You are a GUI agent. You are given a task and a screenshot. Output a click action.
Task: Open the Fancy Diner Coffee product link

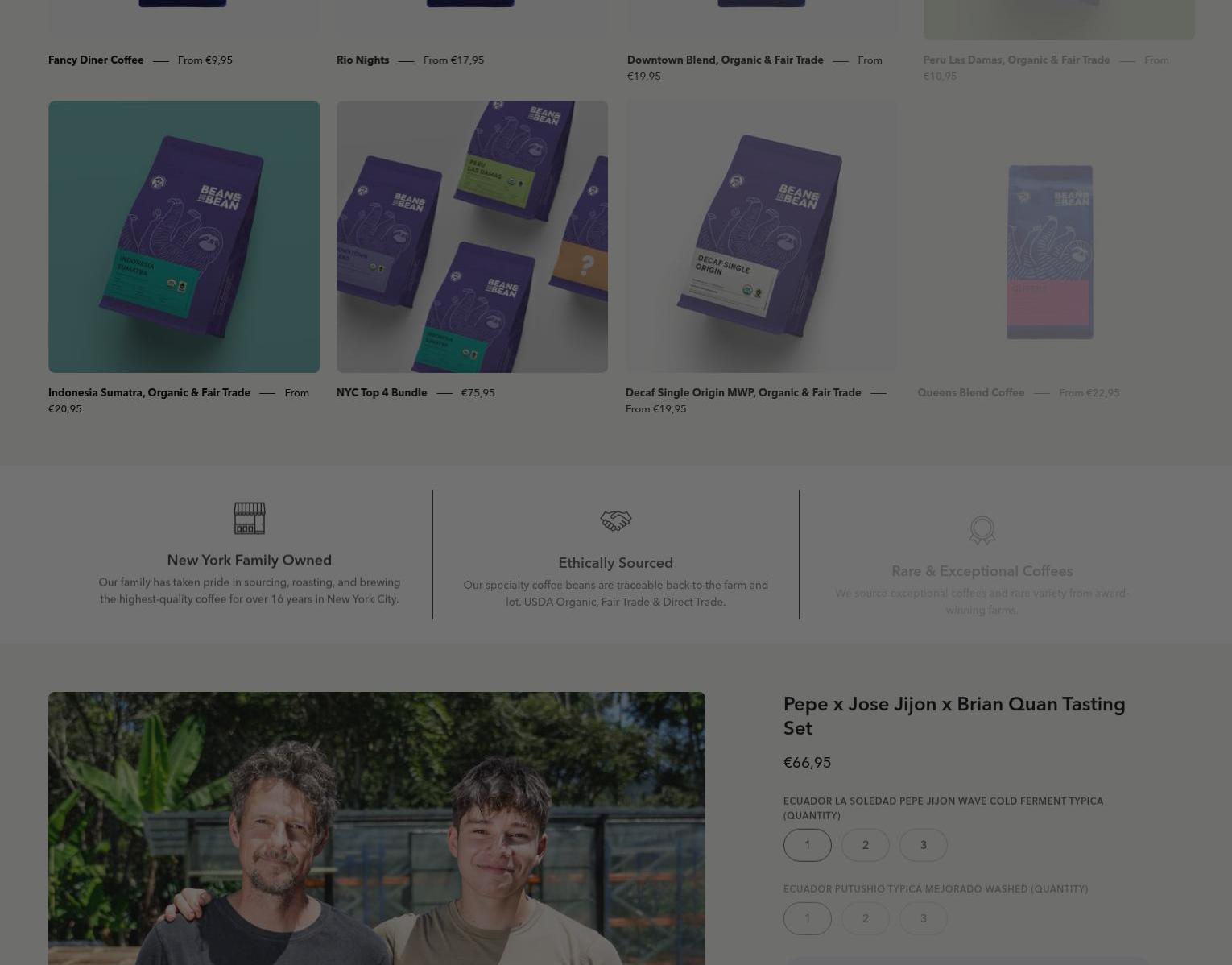pyautogui.click(x=96, y=60)
